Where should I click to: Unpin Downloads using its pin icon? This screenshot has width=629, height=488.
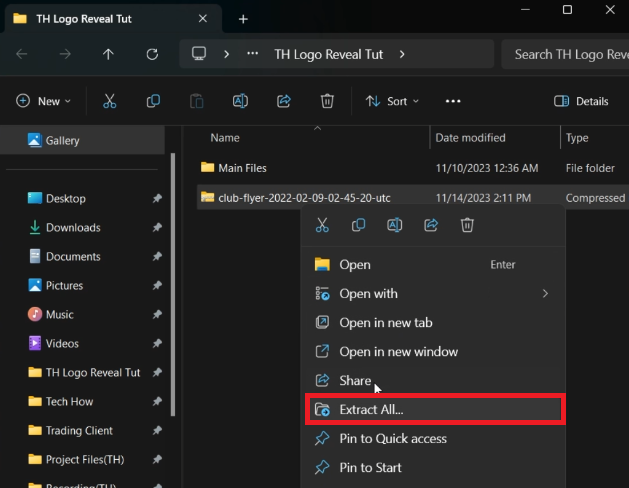pyautogui.click(x=157, y=228)
